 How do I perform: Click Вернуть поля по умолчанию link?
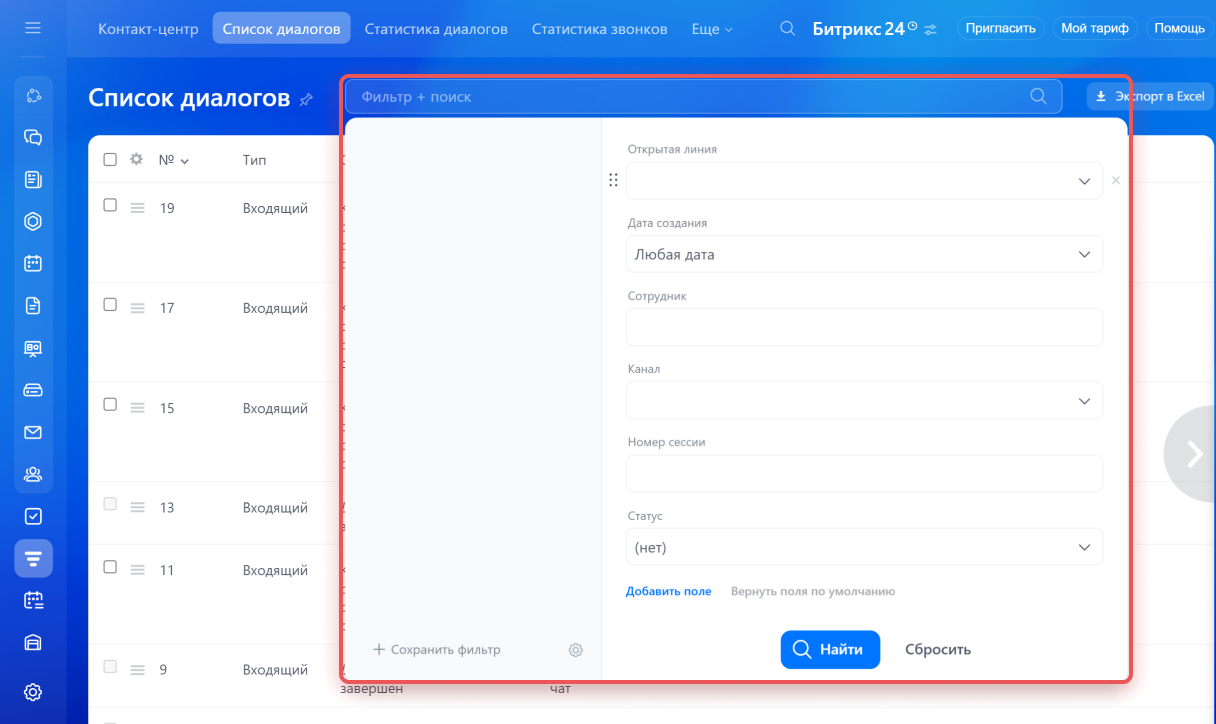[x=813, y=591]
